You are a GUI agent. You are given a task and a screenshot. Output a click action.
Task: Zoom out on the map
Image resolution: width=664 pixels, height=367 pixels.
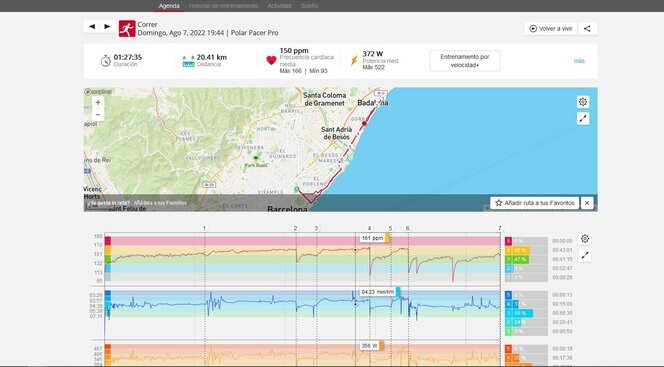(x=98, y=115)
